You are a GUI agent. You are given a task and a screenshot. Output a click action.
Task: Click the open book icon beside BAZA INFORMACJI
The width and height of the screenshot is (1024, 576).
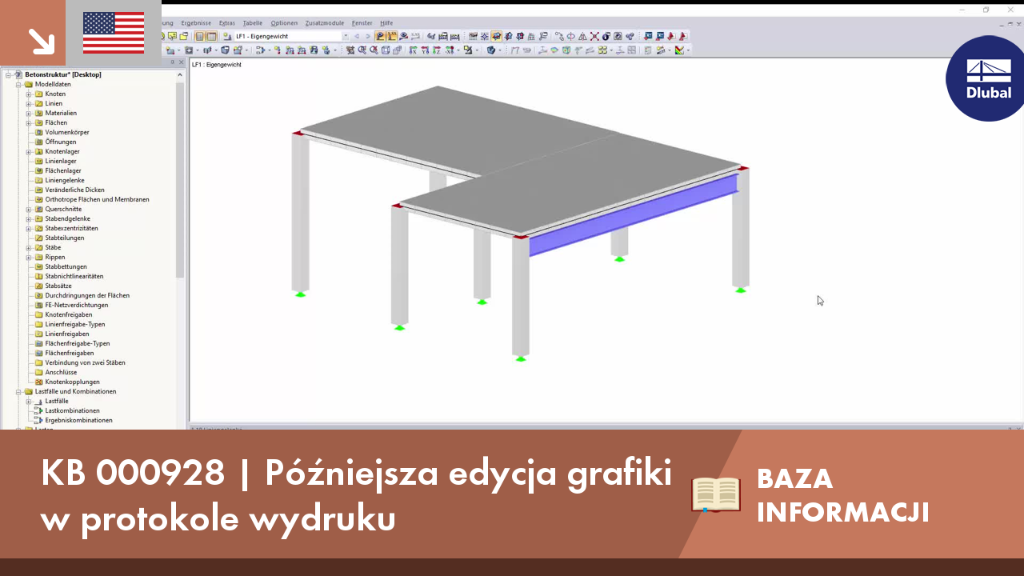pyautogui.click(x=716, y=494)
